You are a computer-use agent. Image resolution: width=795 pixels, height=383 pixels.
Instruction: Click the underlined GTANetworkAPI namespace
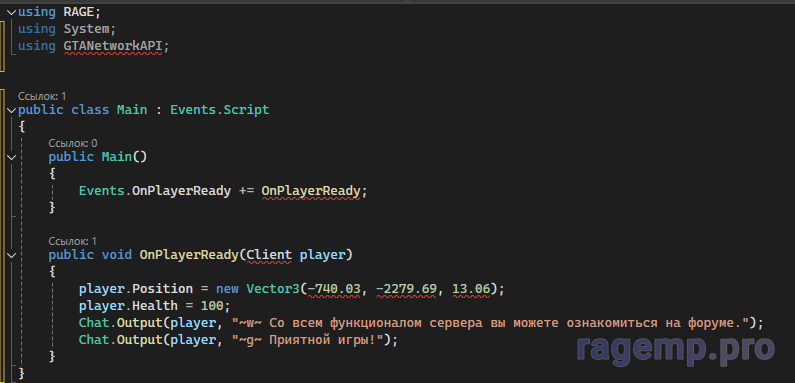point(113,46)
